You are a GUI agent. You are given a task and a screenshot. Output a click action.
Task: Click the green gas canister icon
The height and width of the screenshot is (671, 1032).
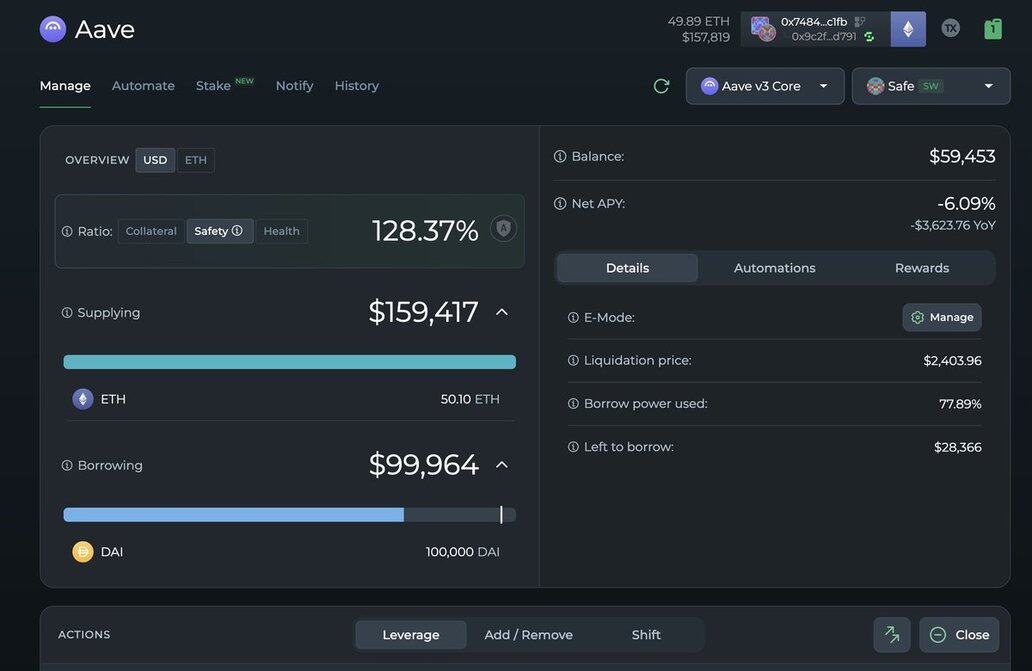pyautogui.click(x=992, y=28)
